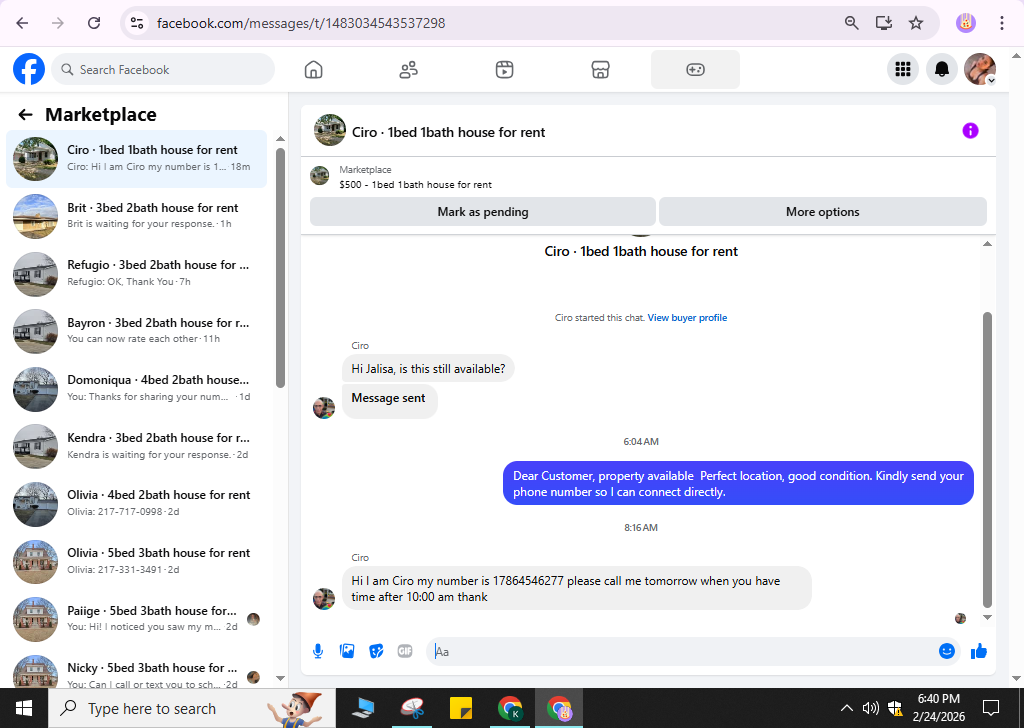
Task: Click More options button
Action: 823,212
